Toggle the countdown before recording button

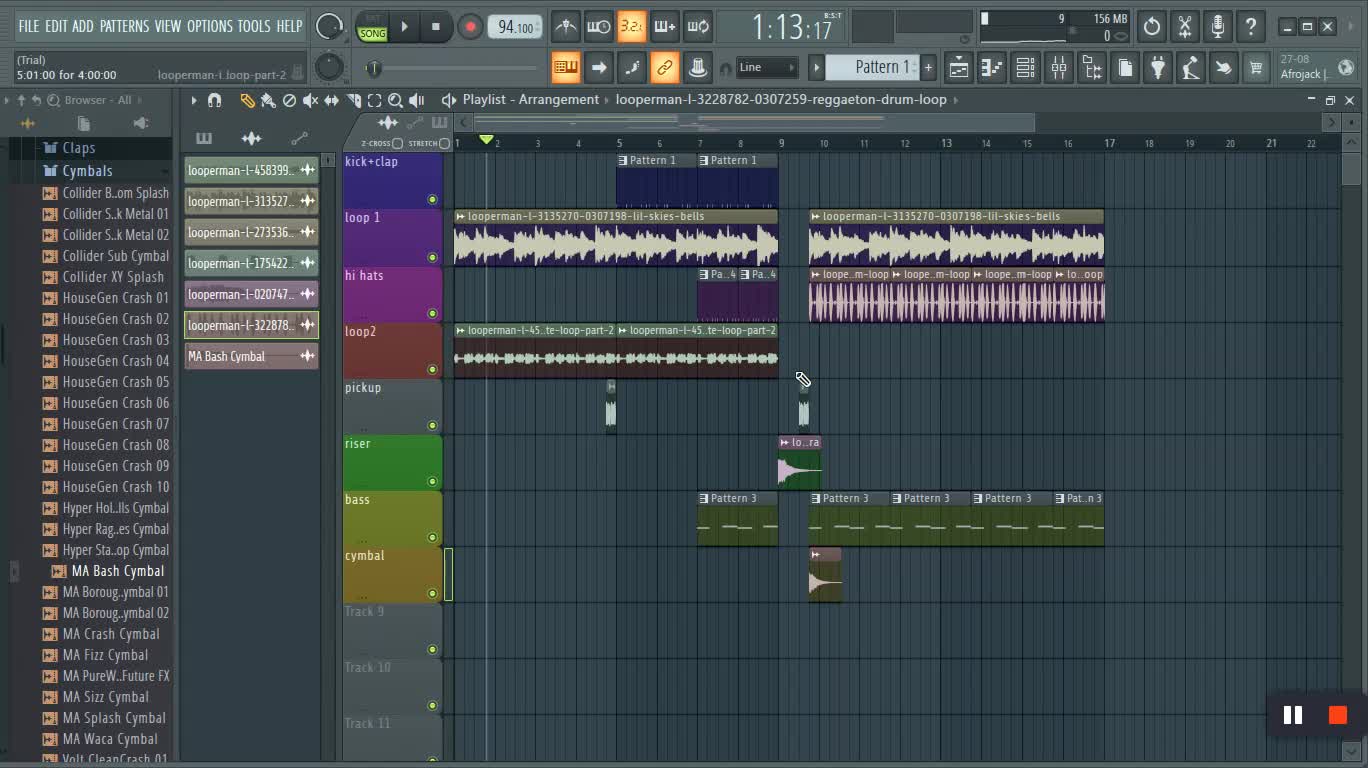coord(631,26)
